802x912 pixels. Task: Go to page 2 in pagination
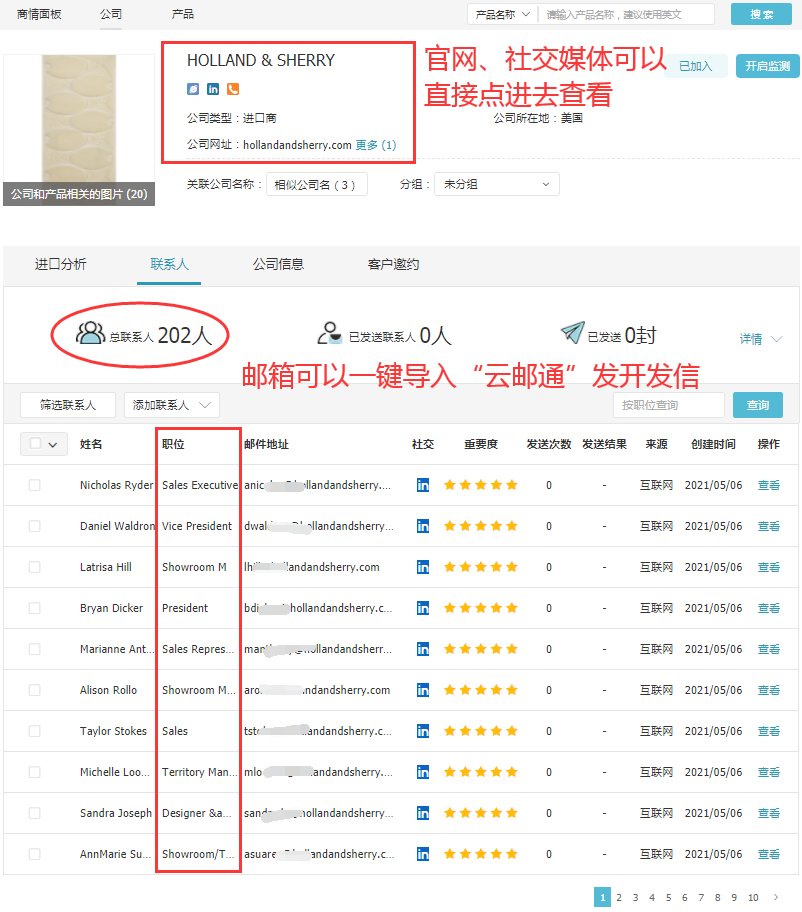point(622,897)
